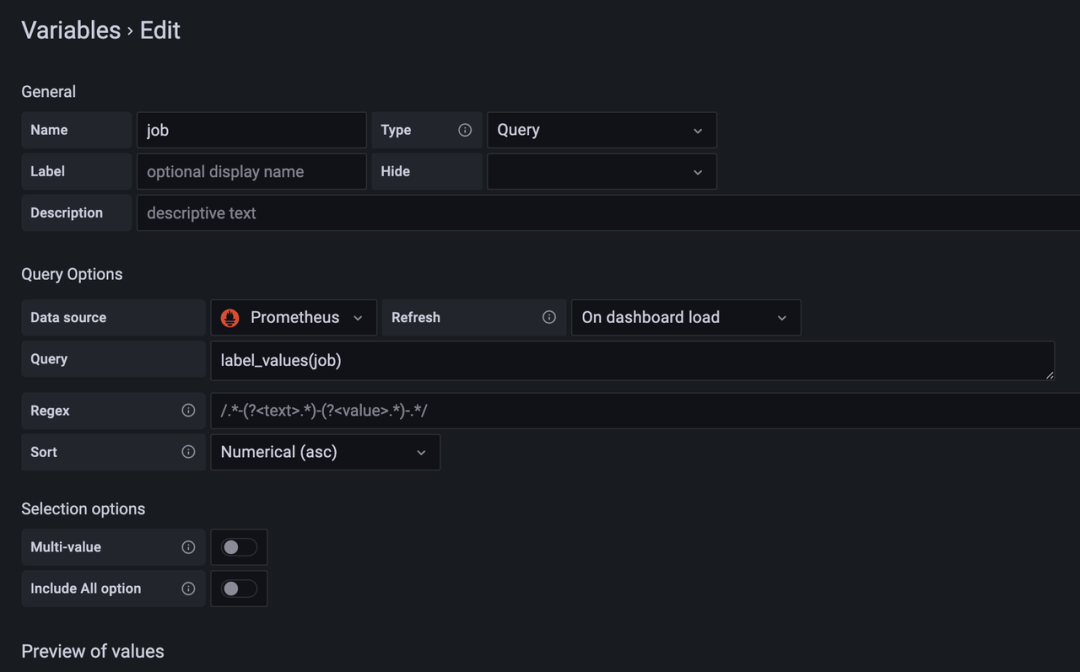Click the Refresh info icon
The image size is (1080, 672).
[548, 317]
